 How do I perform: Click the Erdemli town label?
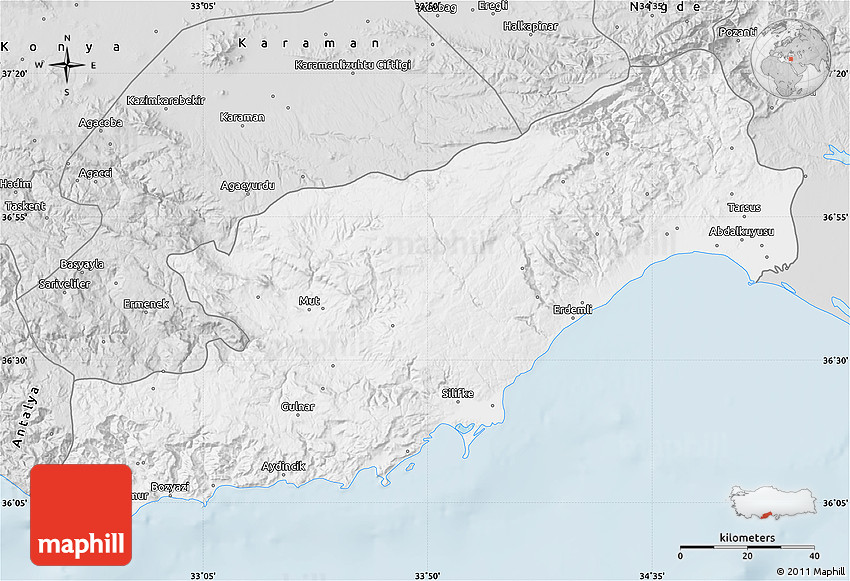click(x=573, y=309)
